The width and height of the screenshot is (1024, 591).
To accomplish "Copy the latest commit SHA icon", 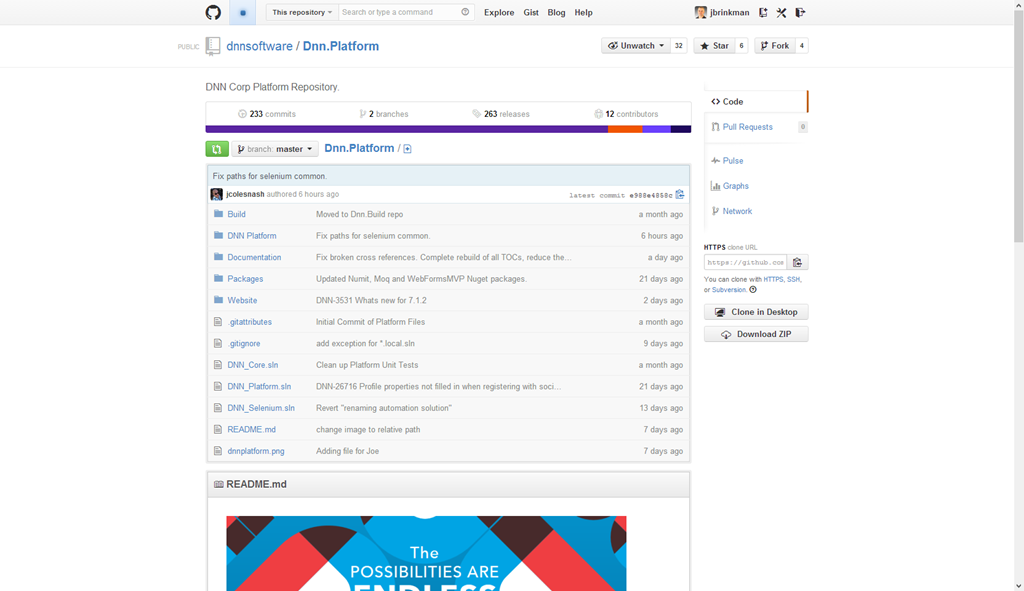I will (x=680, y=195).
